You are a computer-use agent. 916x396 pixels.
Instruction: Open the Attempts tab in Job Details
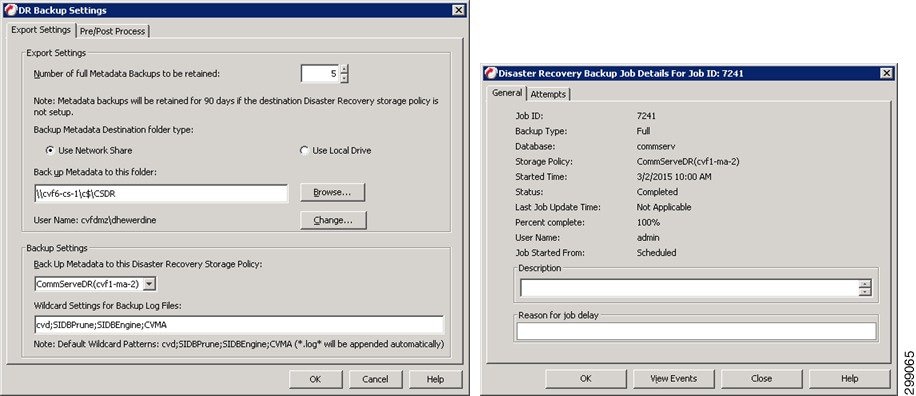(548, 94)
